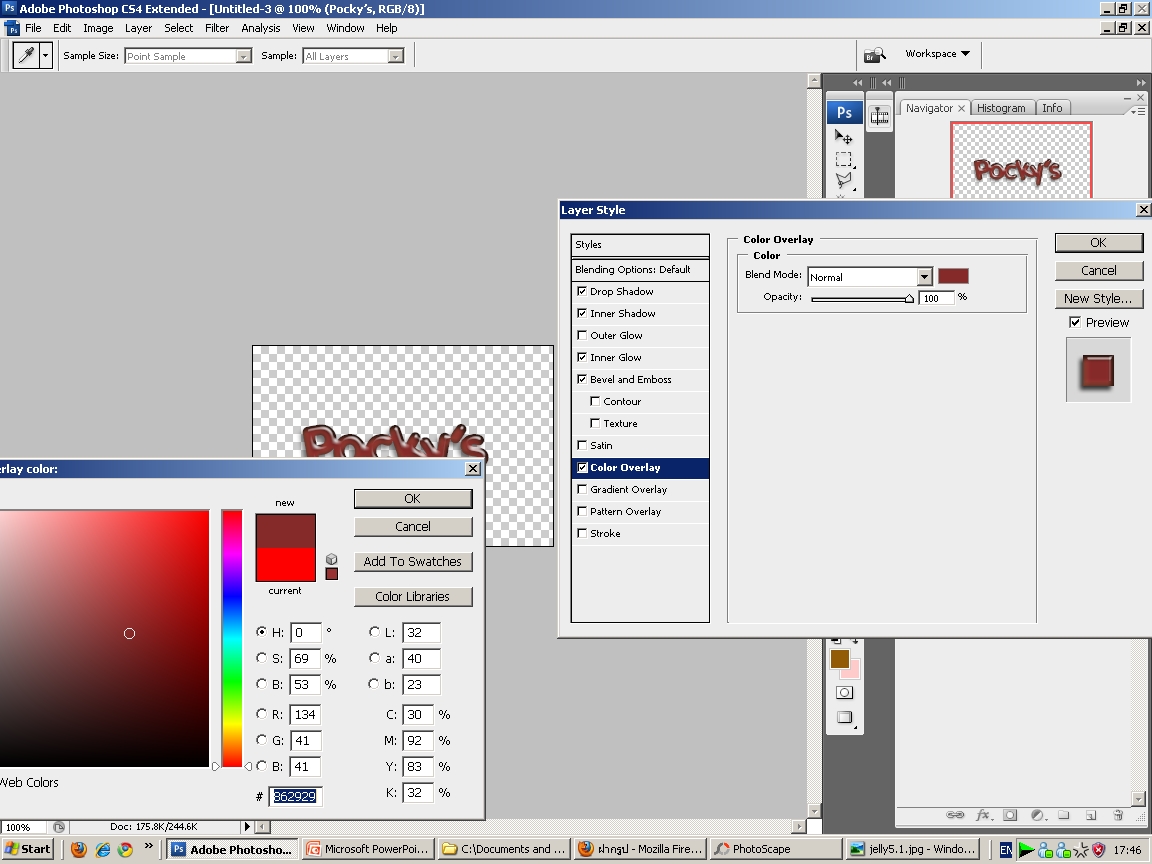This screenshot has width=1152, height=864.
Task: Open the fx layer style icon
Action: pyautogui.click(x=982, y=814)
